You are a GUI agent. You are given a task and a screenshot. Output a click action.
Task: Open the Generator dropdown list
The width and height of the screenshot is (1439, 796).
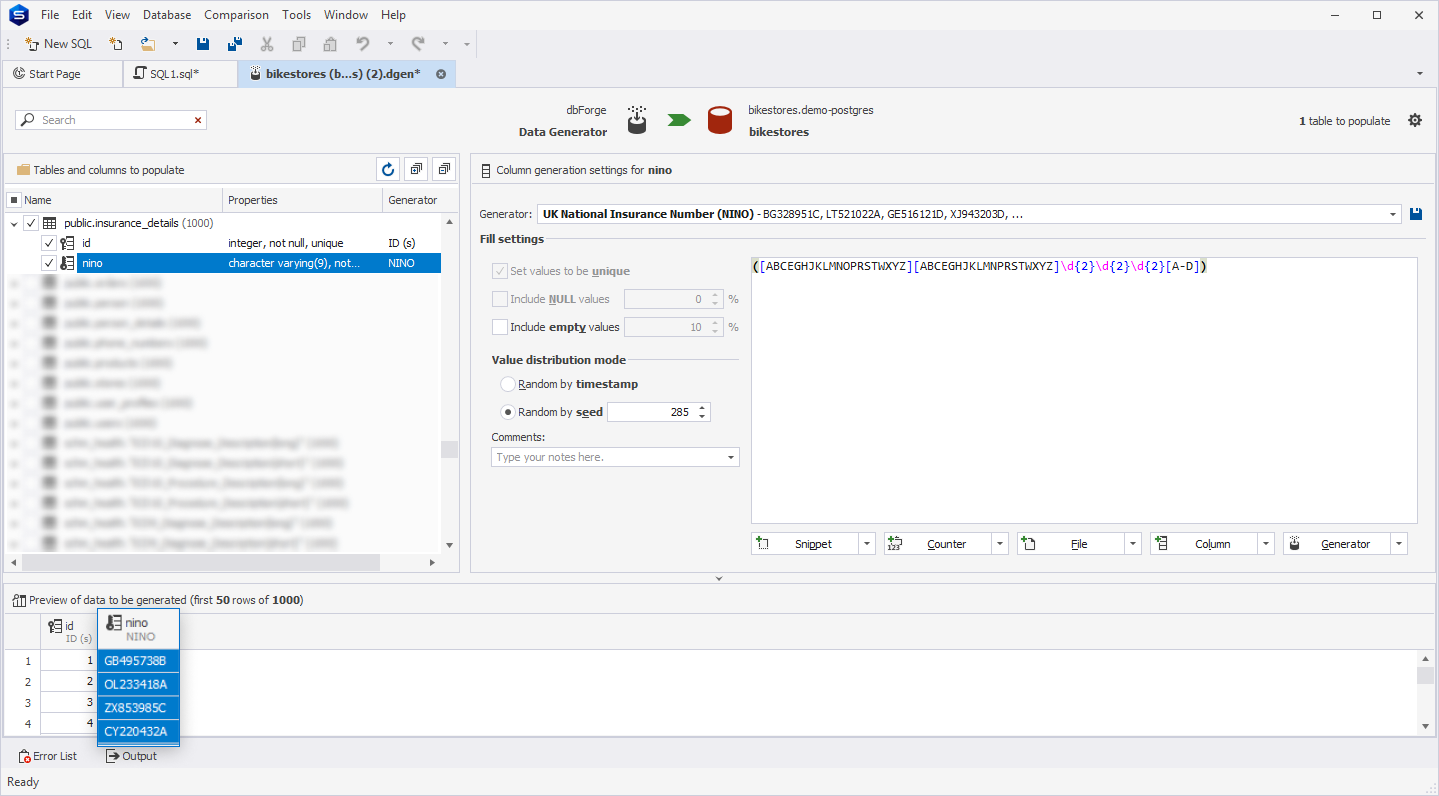pyautogui.click(x=1393, y=214)
